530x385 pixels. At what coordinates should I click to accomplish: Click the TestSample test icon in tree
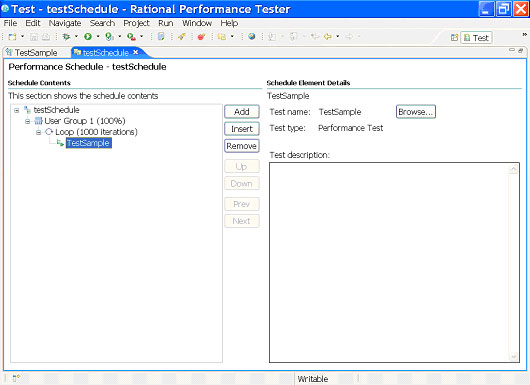coord(60,143)
